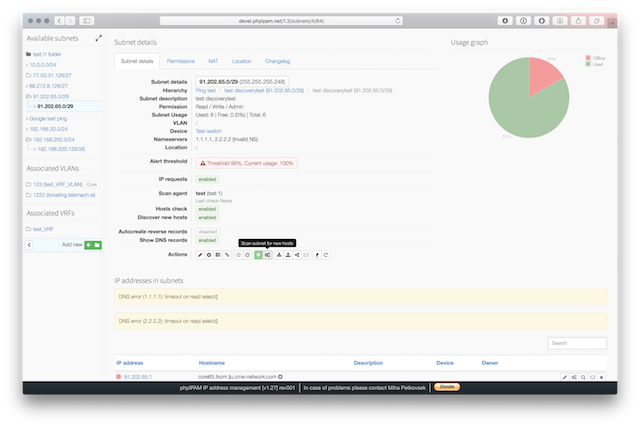Toggle the Show DNS records enabled badge
This screenshot has width=640, height=427.
pyautogui.click(x=206, y=240)
